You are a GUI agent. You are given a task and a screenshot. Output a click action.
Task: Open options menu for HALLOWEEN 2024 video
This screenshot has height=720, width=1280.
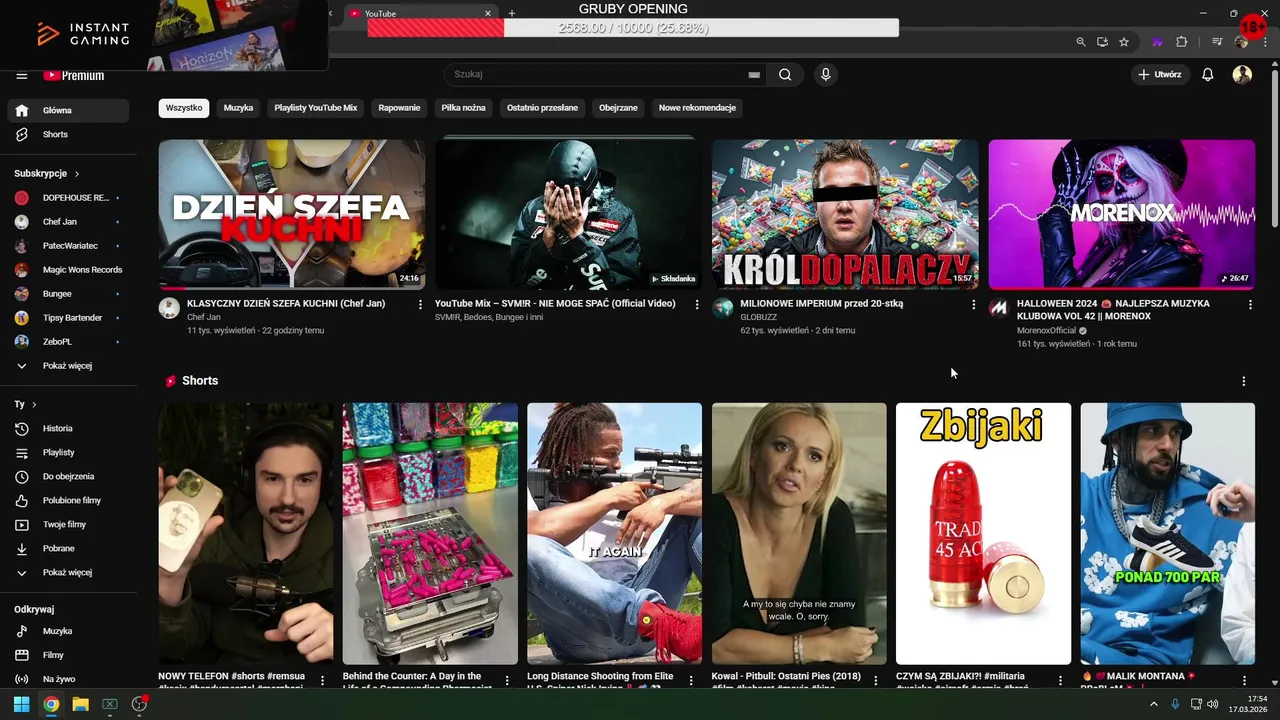[x=1250, y=304]
